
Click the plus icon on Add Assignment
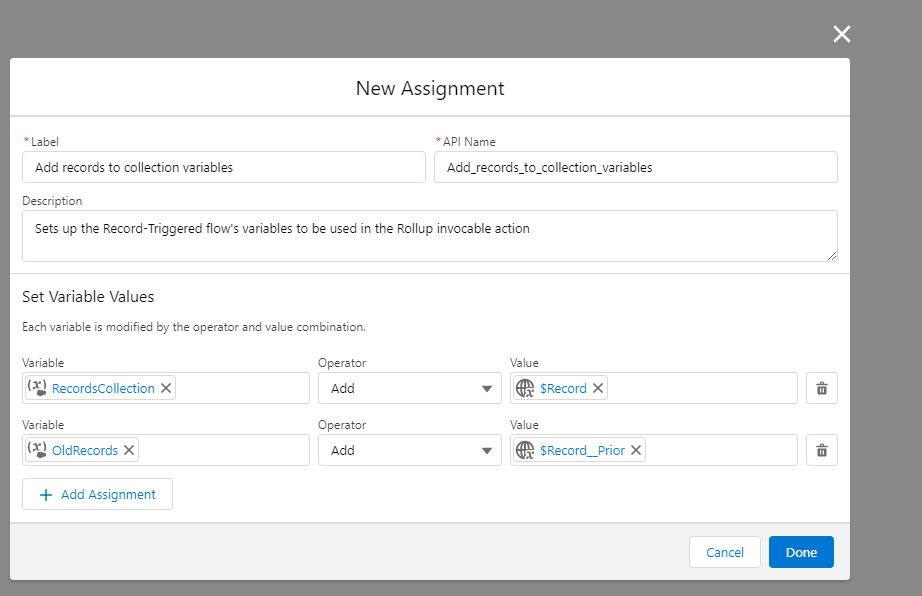[47, 493]
